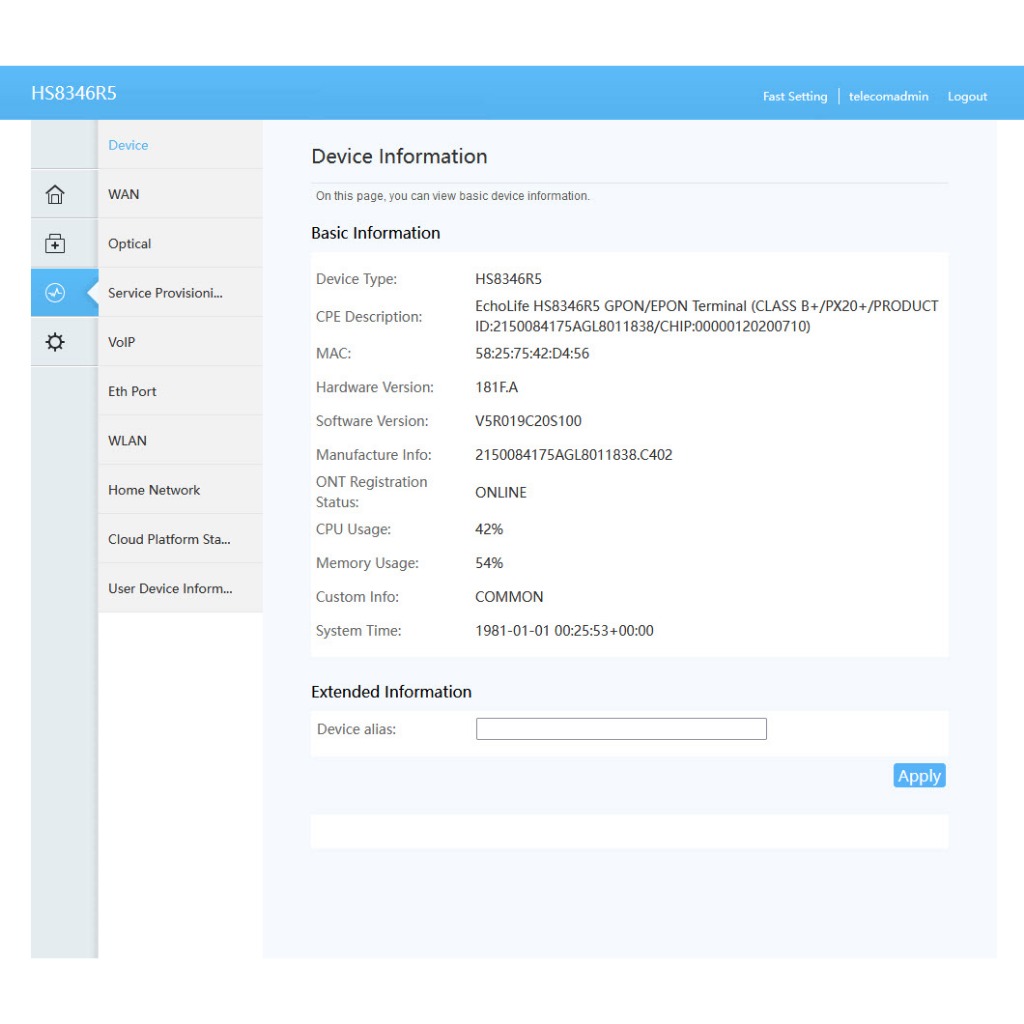This screenshot has width=1024, height=1024.
Task: Click the Fast Setting link
Action: 794,97
